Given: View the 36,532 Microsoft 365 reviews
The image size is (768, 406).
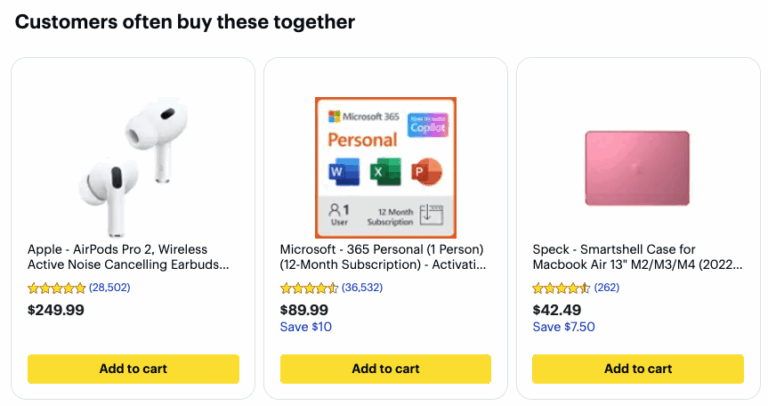Looking at the screenshot, I should pyautogui.click(x=363, y=288).
